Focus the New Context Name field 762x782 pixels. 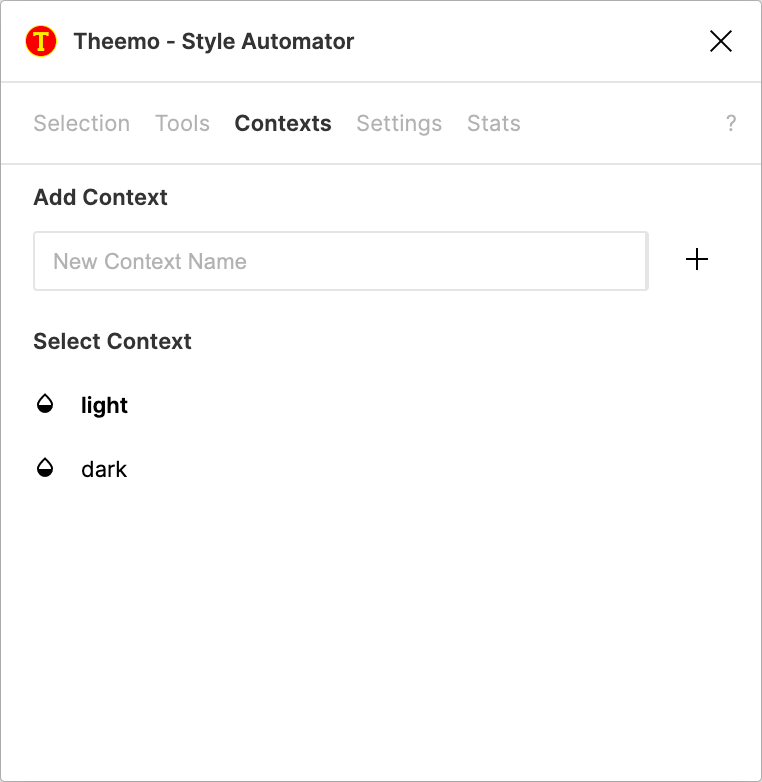[340, 261]
